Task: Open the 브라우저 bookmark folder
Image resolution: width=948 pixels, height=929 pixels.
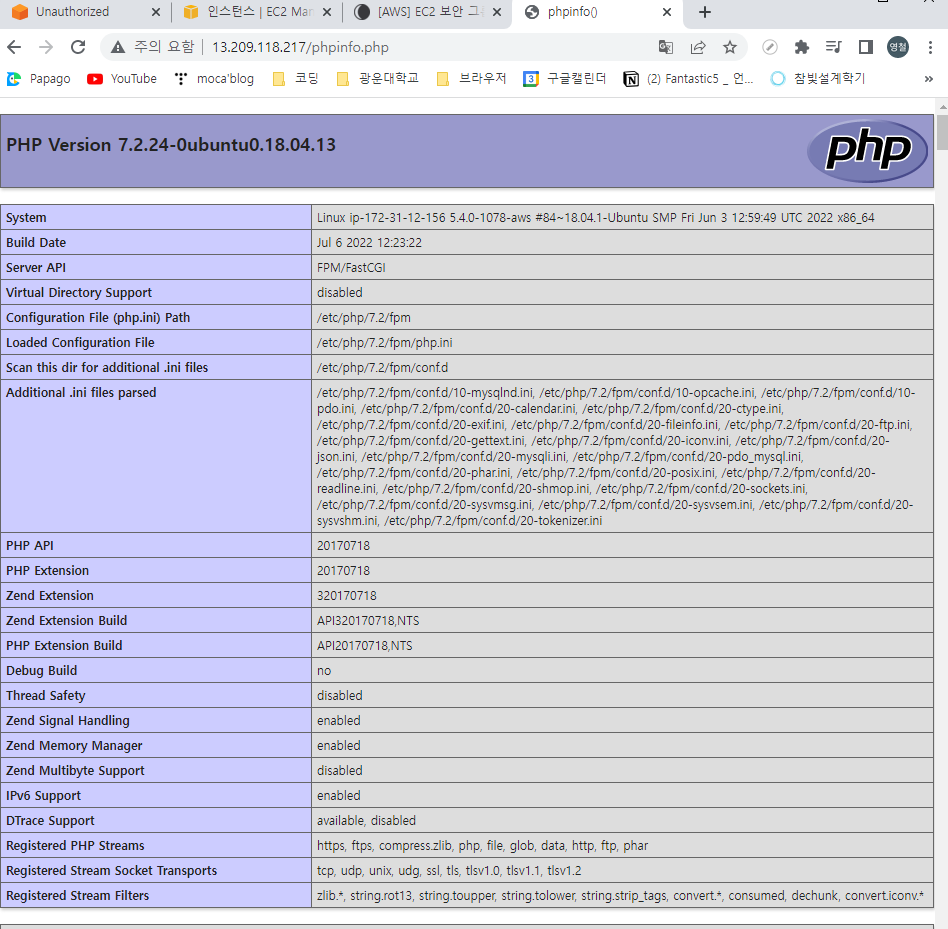Action: tap(472, 79)
